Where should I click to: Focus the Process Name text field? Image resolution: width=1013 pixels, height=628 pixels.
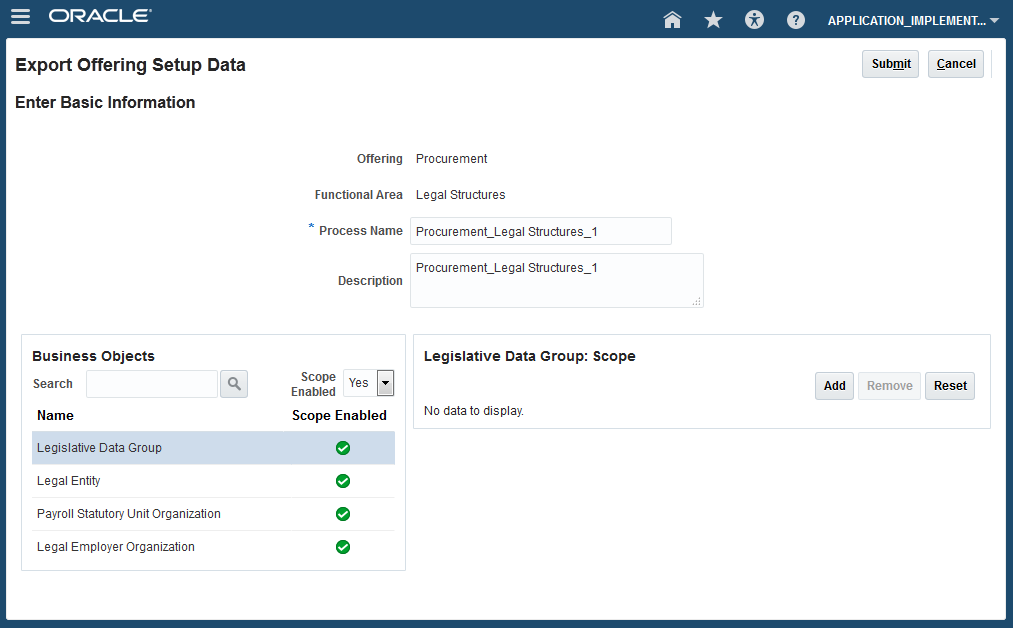(540, 231)
